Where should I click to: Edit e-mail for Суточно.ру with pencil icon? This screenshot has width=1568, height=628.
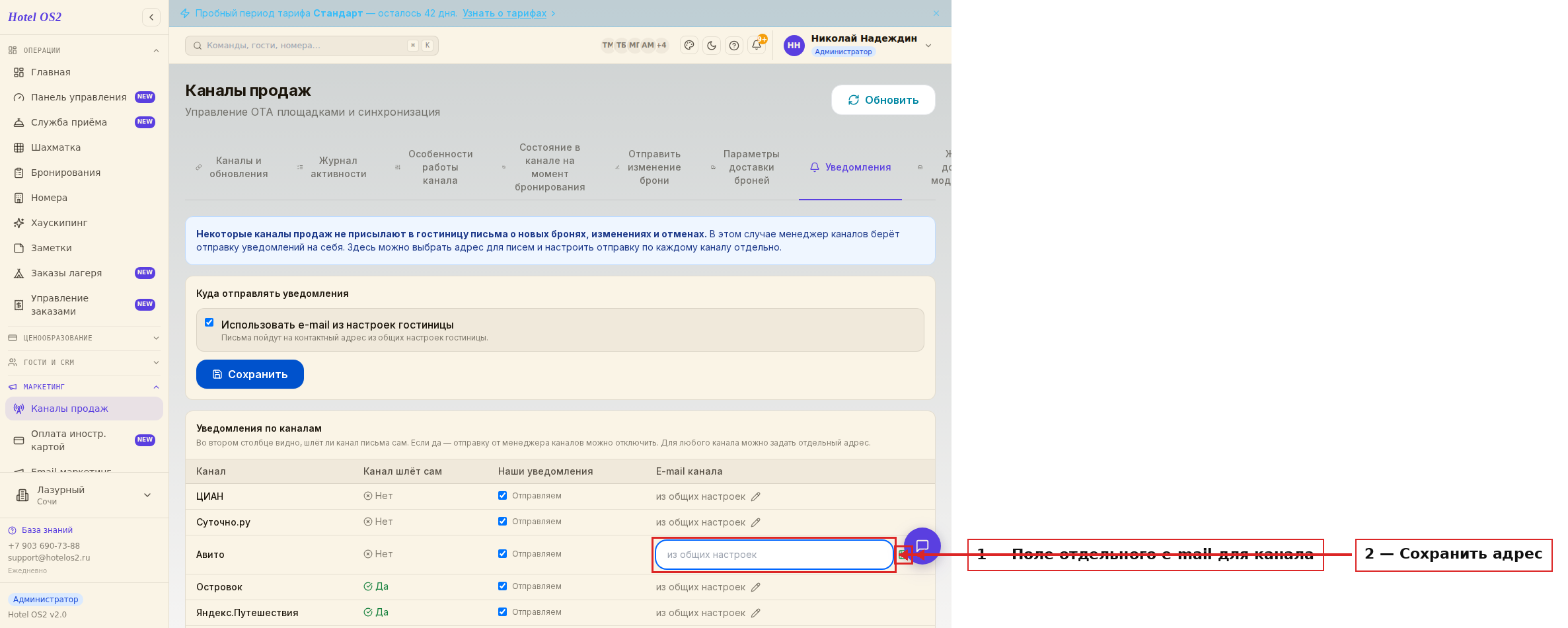tap(756, 522)
